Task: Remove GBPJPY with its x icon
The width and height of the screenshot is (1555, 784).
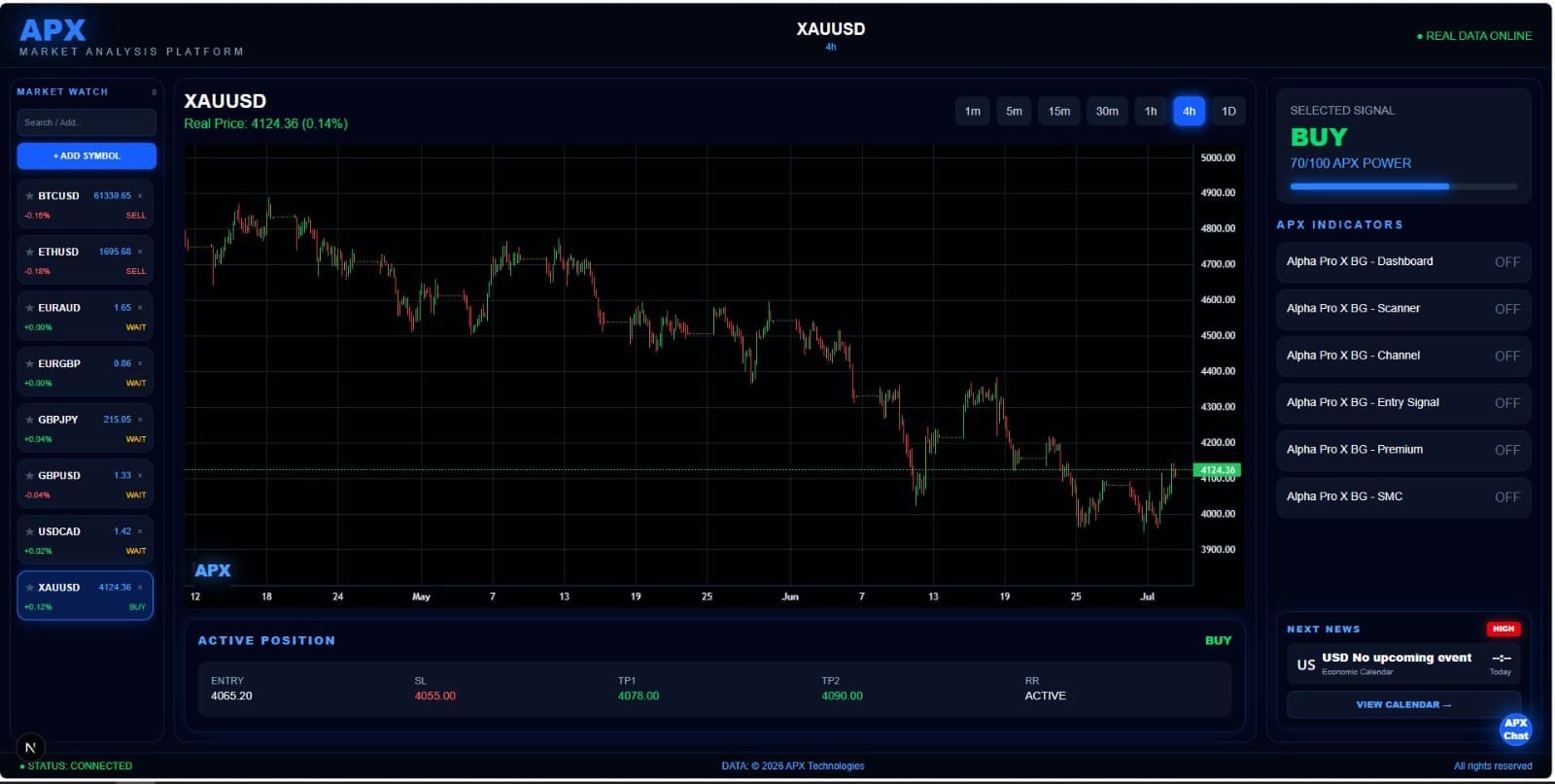Action: coord(140,420)
